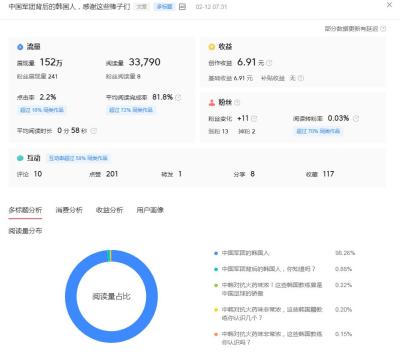This screenshot has height=361, width=400.
Task: Click the 152万 impressions value
Action: pyautogui.click(x=51, y=62)
